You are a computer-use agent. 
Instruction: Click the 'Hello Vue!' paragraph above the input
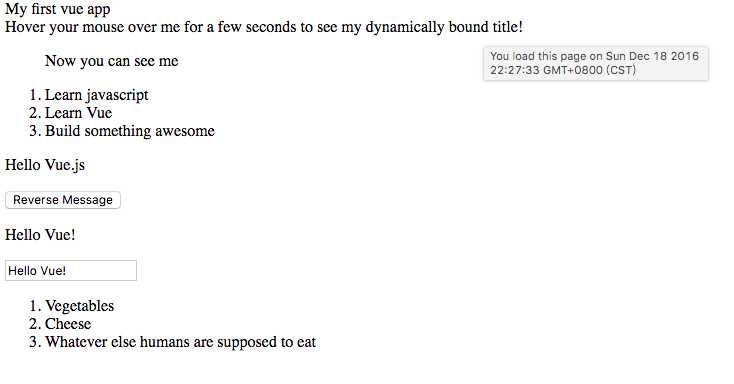click(x=40, y=235)
